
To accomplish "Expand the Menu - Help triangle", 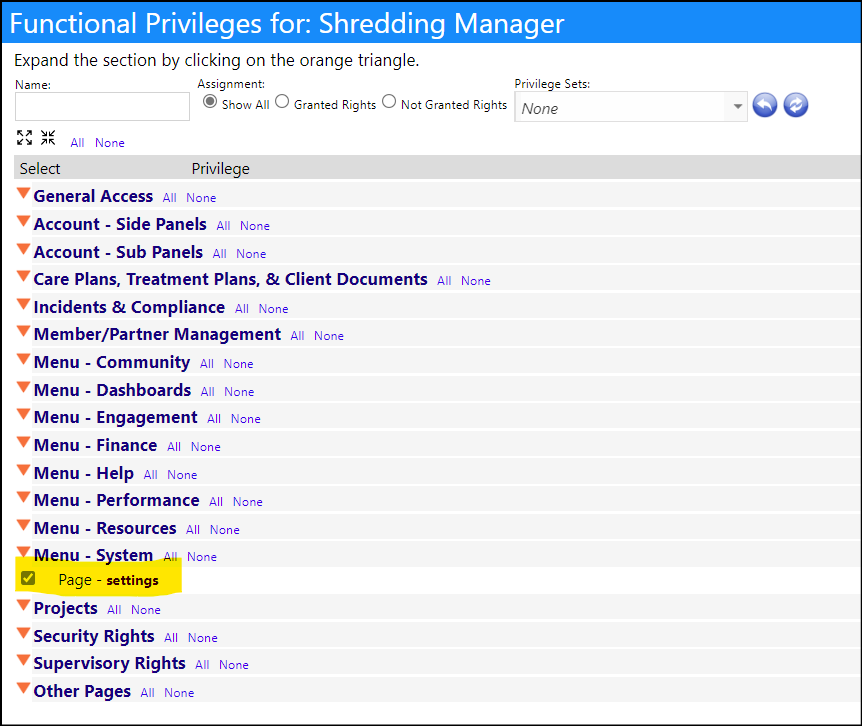I will pos(23,470).
